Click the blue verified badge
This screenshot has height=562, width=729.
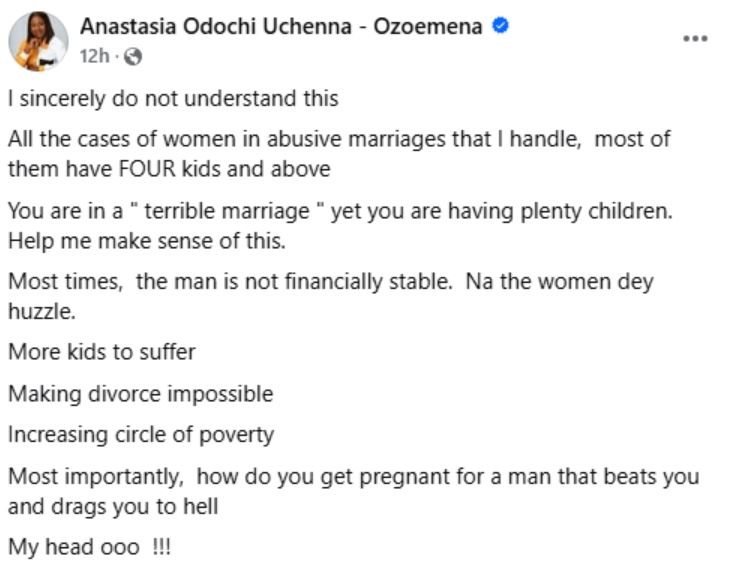[x=502, y=27]
